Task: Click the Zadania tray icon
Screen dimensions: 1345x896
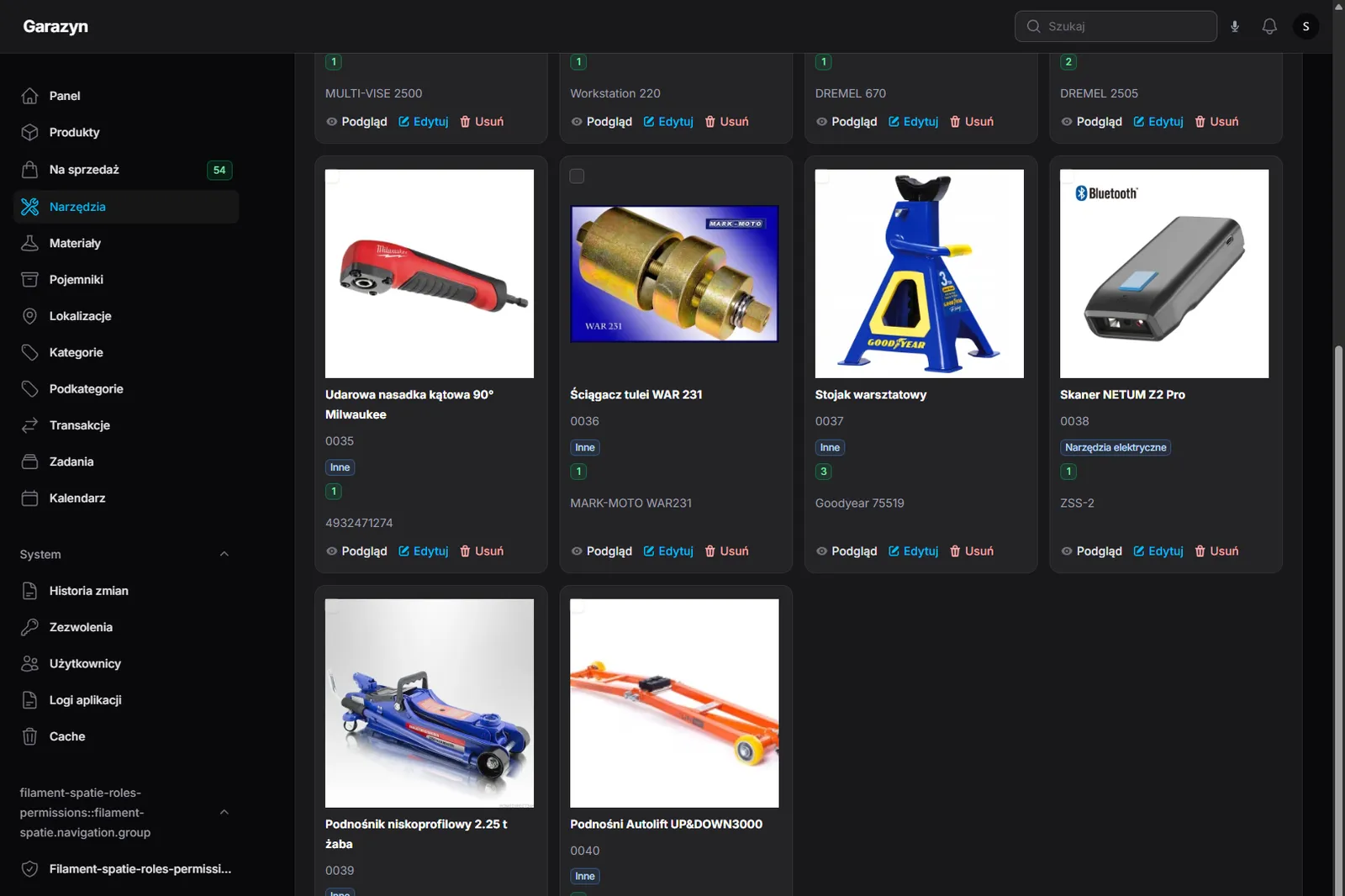Action: 29,461
